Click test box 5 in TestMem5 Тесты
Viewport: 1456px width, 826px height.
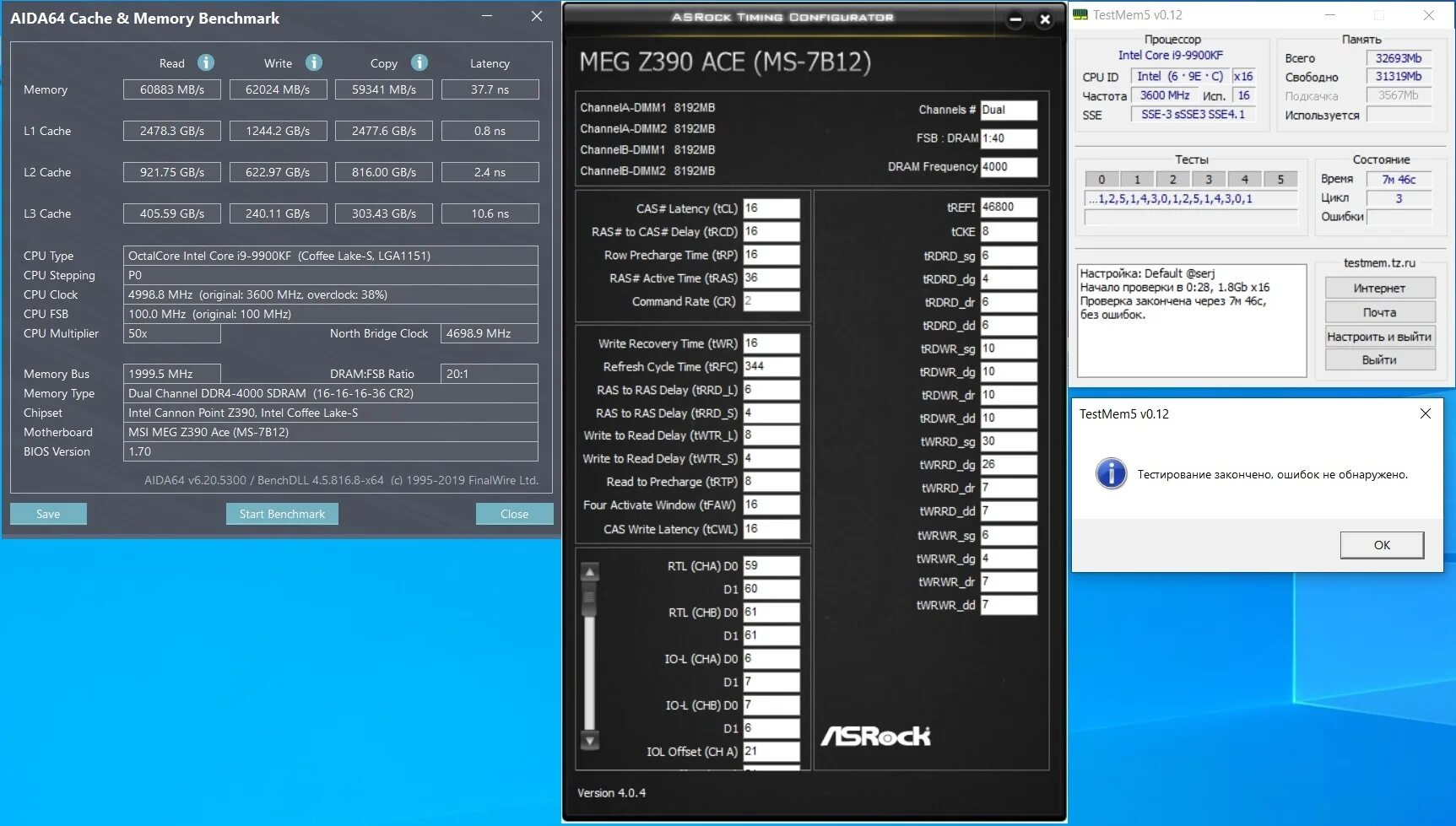point(1280,179)
